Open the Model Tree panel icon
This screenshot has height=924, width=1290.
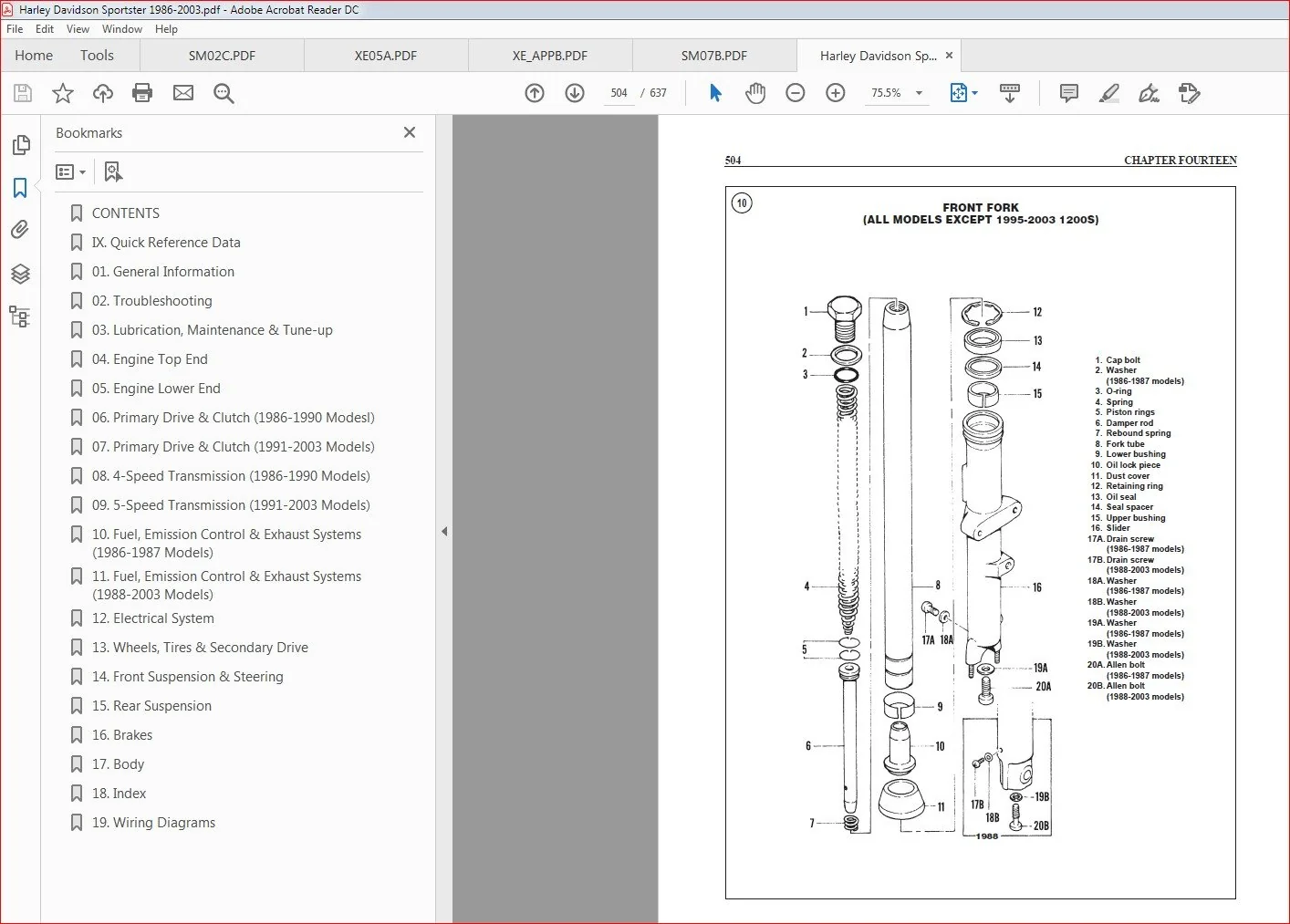20,317
